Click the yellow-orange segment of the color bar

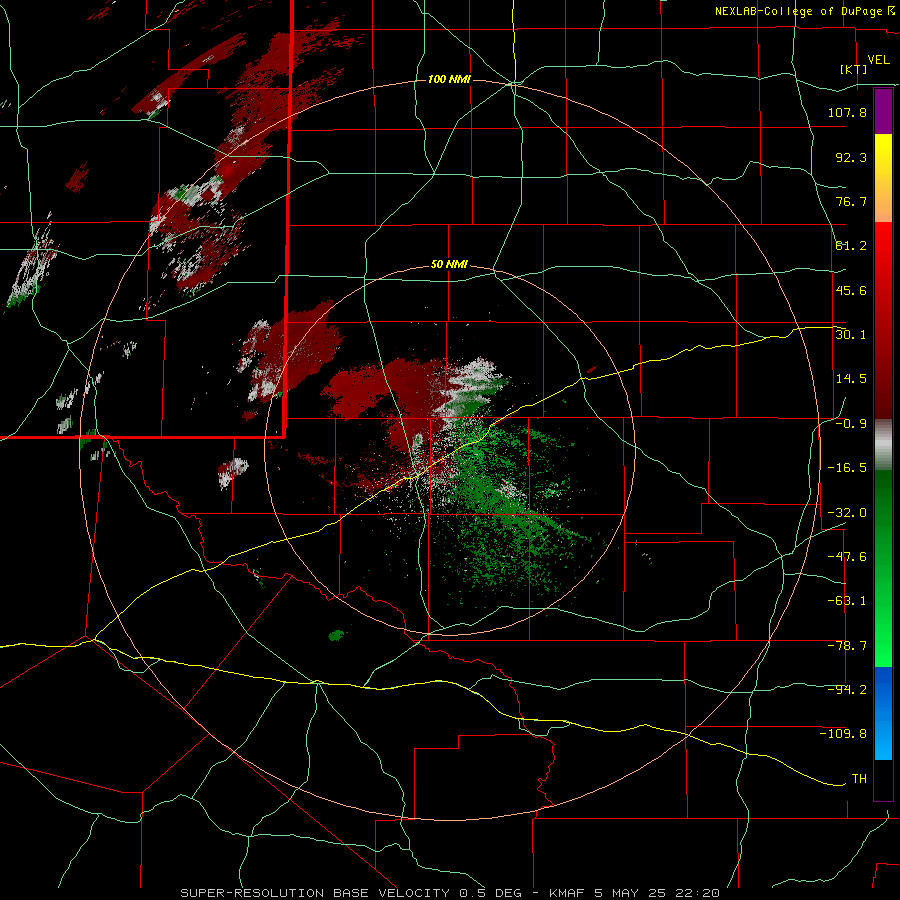[x=883, y=178]
